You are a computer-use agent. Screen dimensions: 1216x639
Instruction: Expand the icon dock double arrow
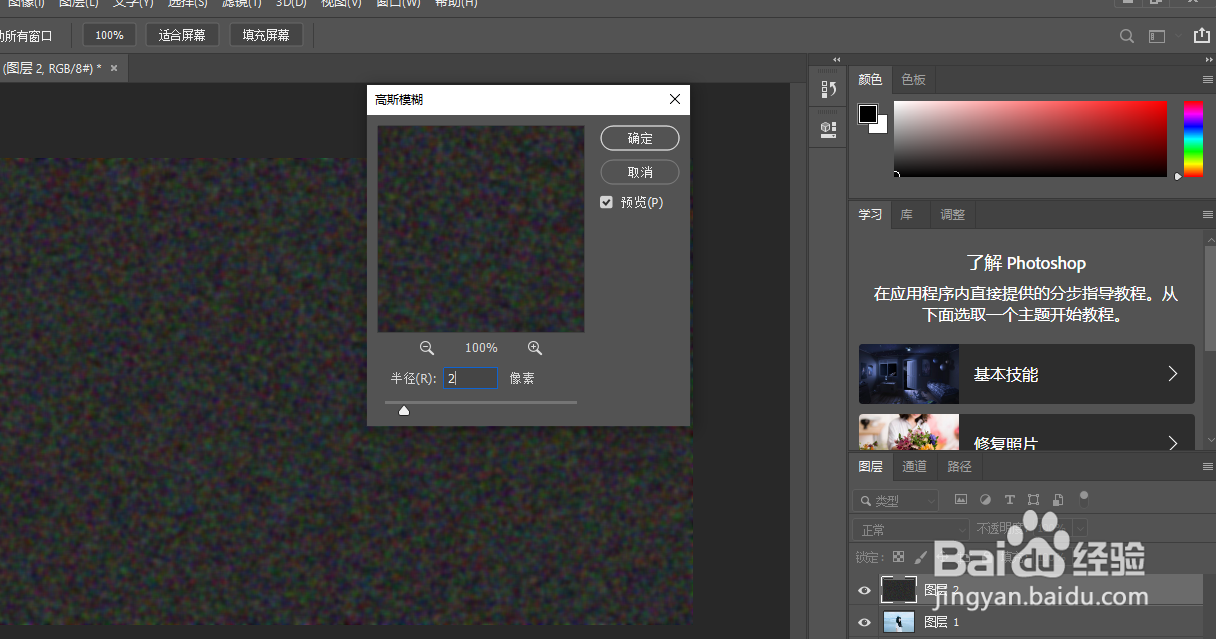[836, 60]
